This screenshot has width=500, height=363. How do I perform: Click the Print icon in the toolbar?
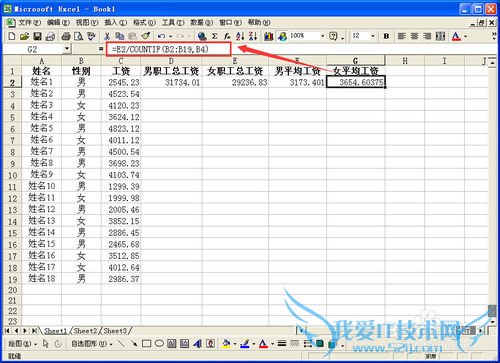pyautogui.click(x=66, y=36)
